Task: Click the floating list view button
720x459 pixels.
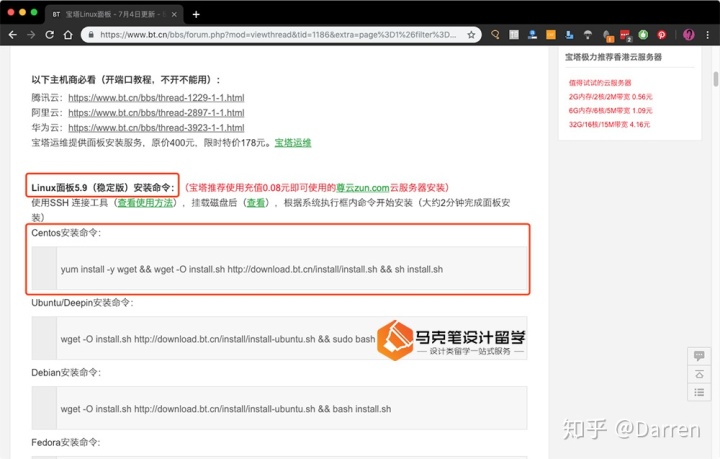Action: [x=699, y=392]
